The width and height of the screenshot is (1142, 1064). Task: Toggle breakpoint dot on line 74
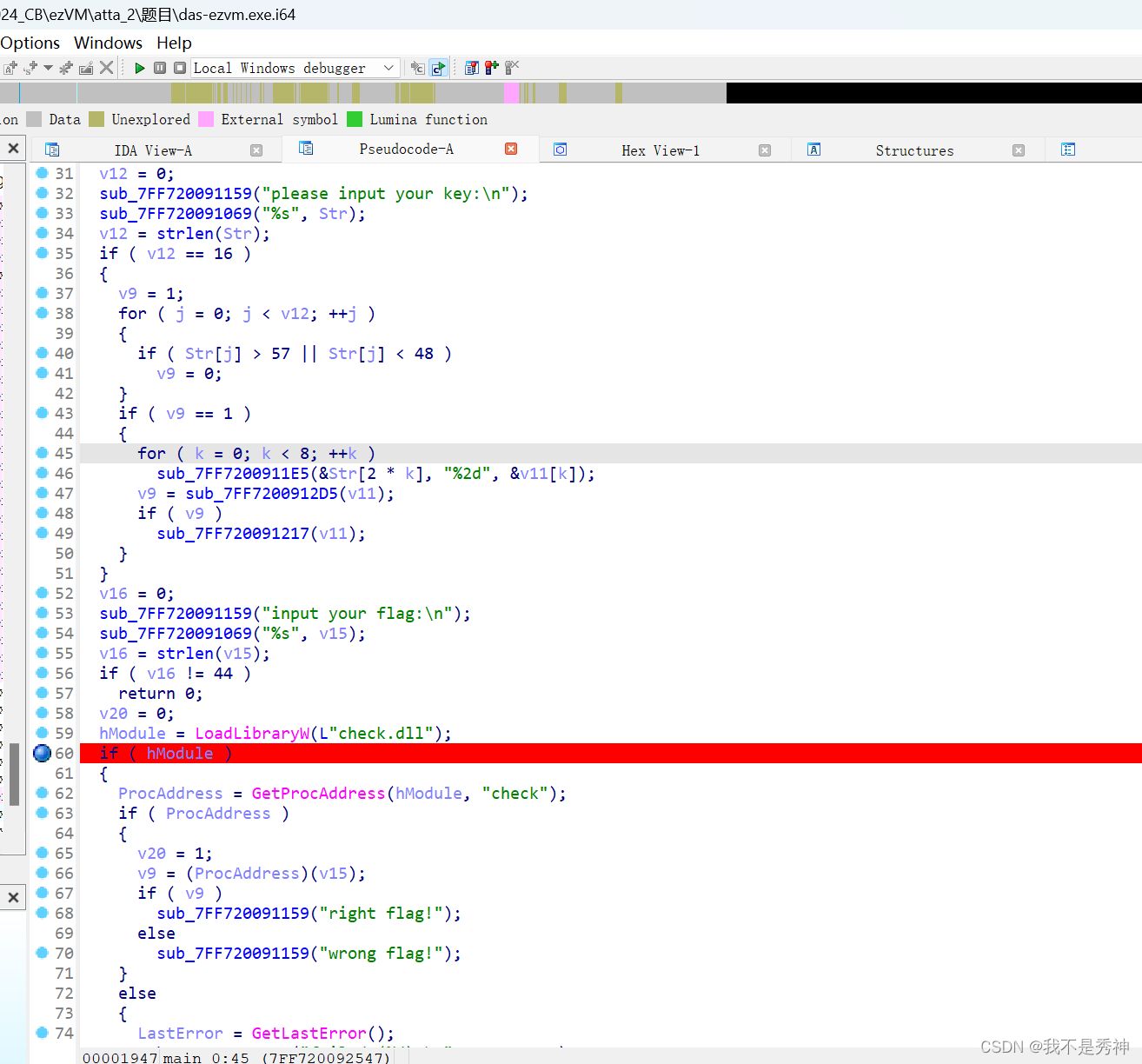(x=42, y=1033)
